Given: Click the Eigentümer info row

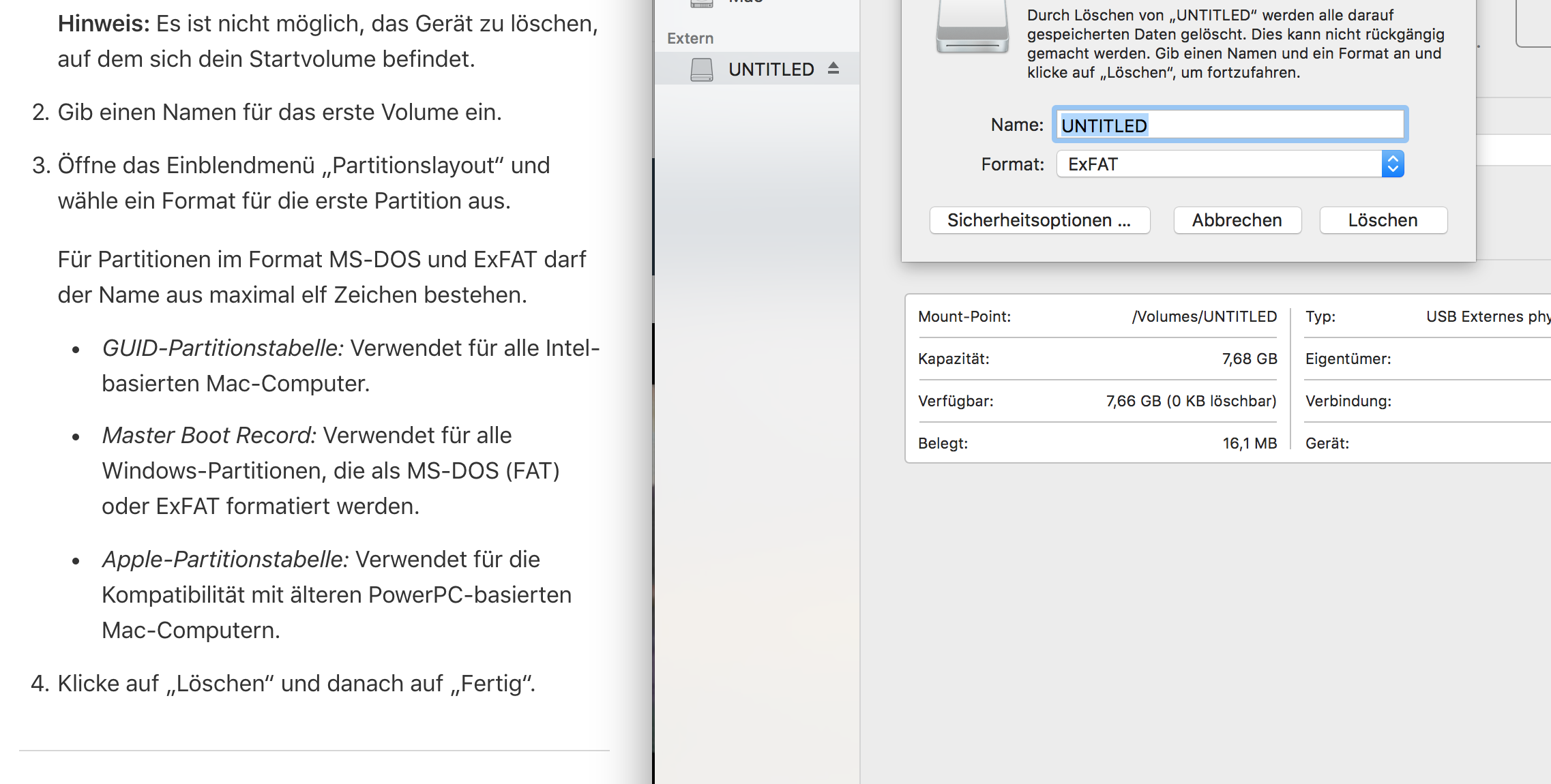Looking at the screenshot, I should pyautogui.click(x=1348, y=359).
